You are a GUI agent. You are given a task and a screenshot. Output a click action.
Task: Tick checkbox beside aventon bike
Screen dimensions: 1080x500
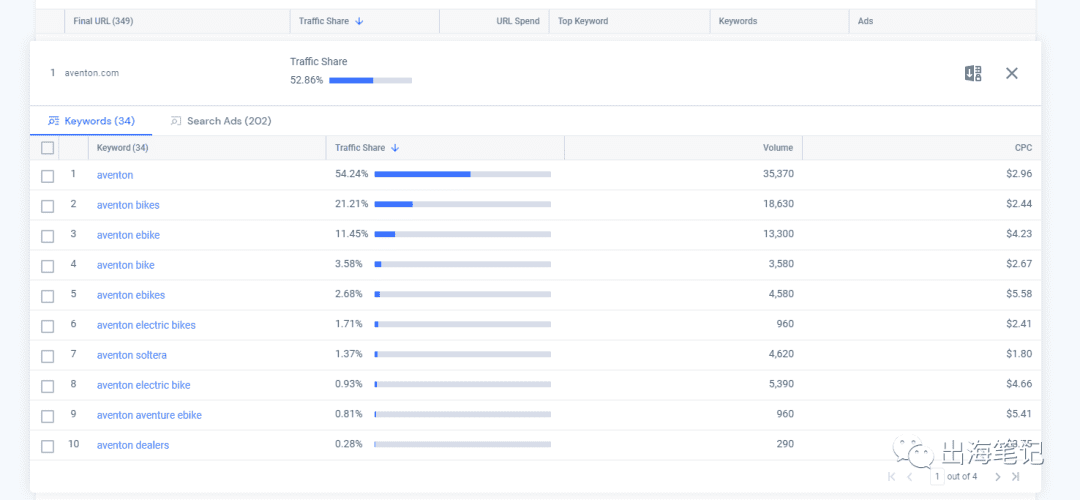point(48,266)
